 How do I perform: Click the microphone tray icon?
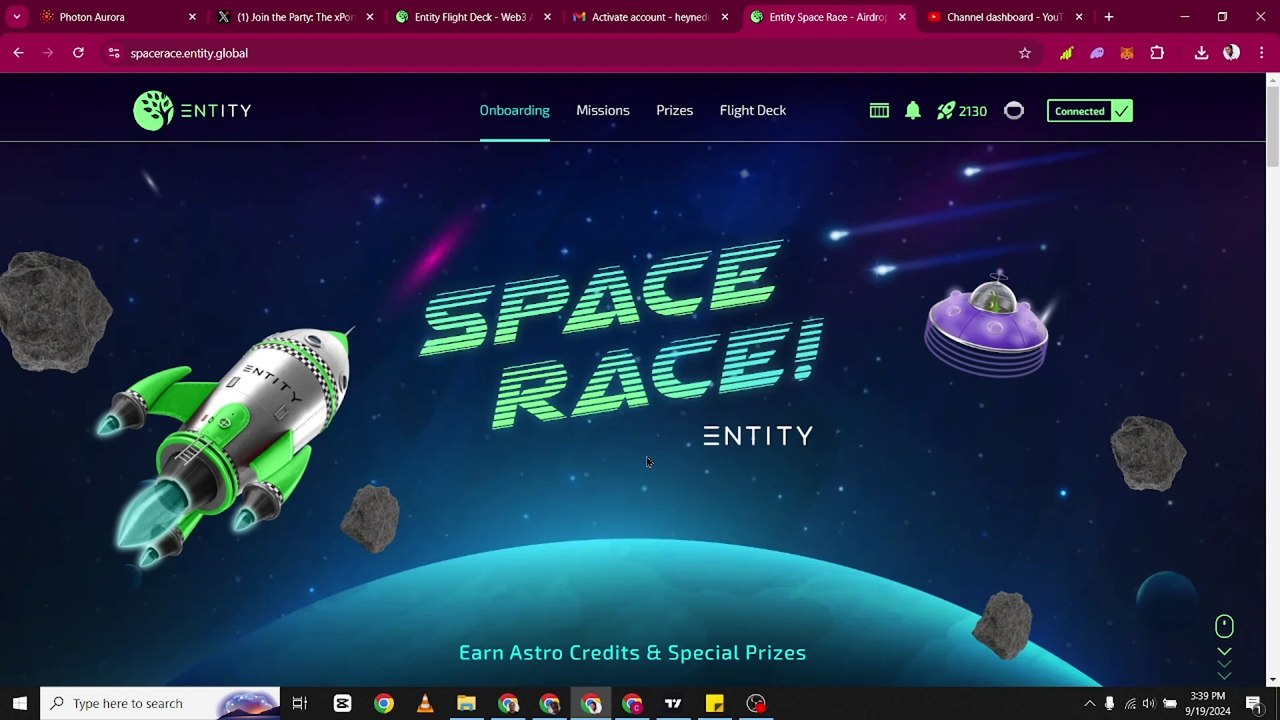1109,704
